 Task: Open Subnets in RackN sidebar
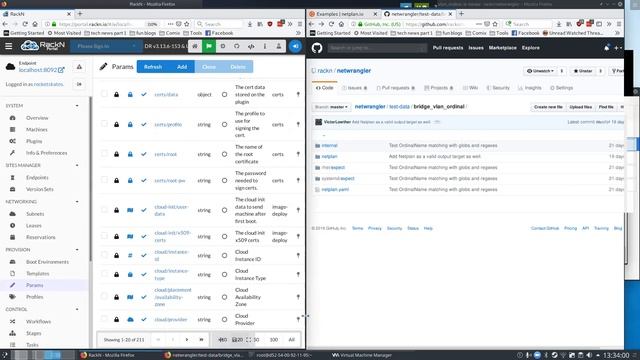[35, 214]
